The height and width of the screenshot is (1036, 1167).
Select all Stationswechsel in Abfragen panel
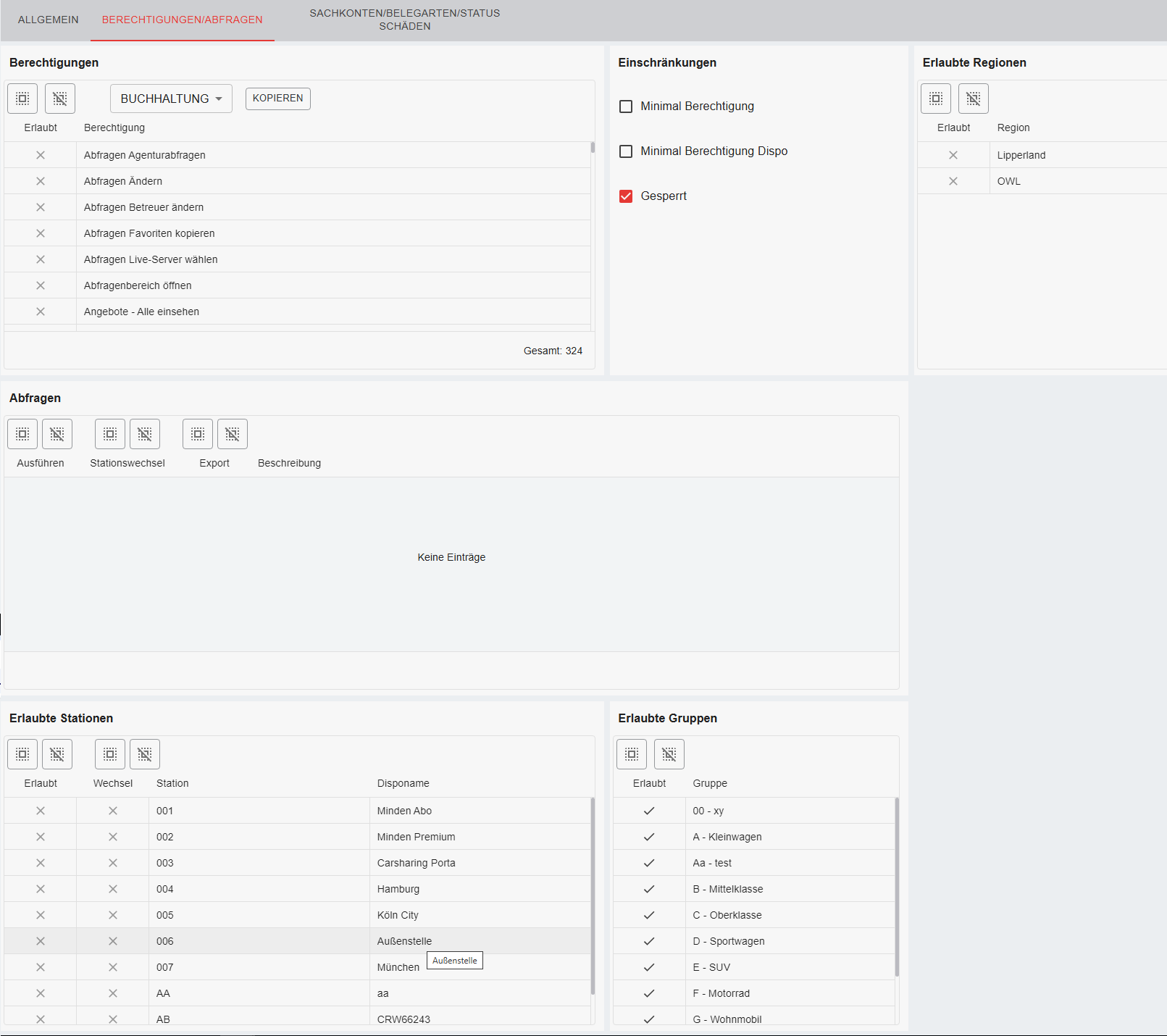(x=110, y=434)
